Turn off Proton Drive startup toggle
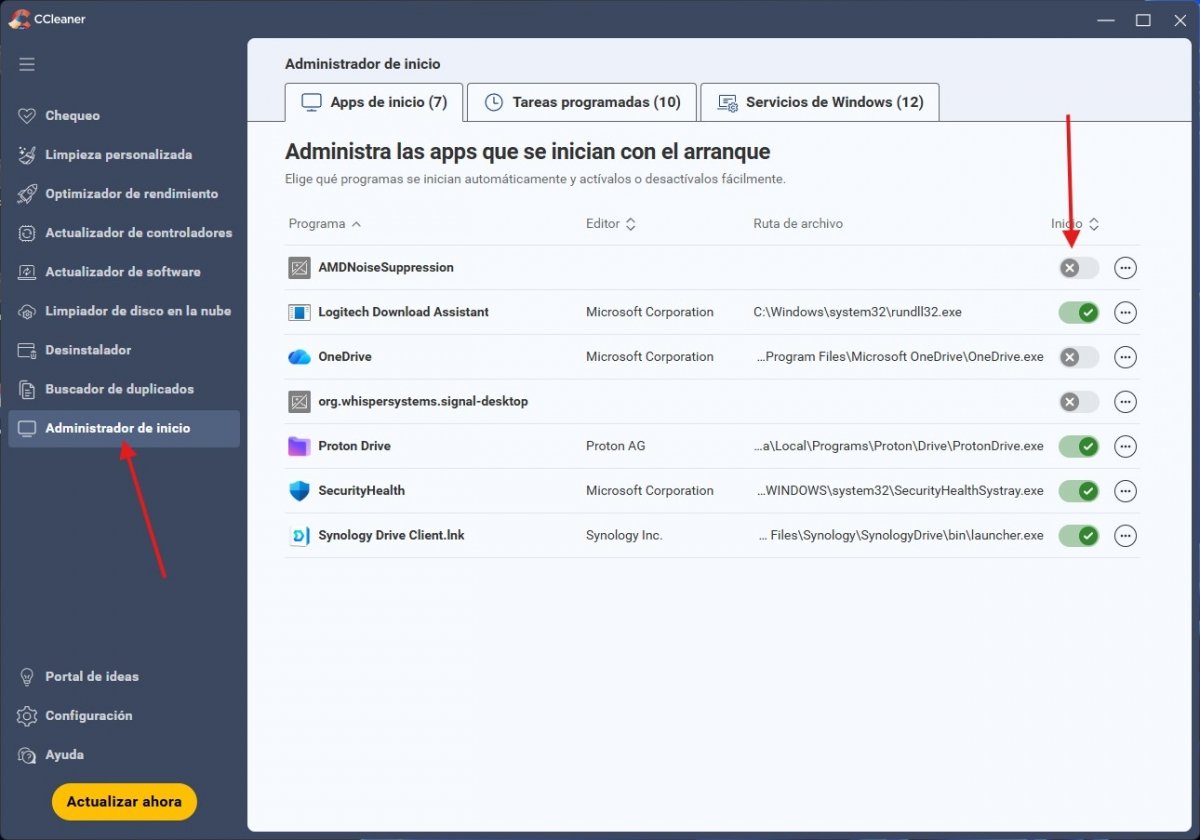Screen dimensions: 1200x840 tap(1078, 446)
